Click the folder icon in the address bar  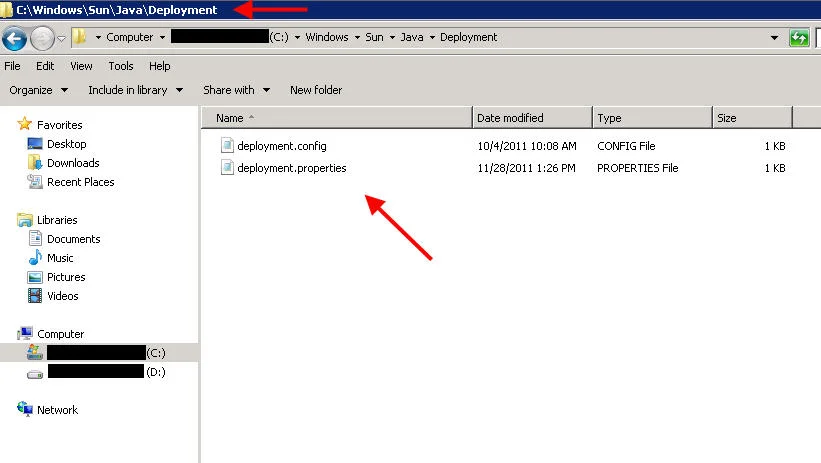point(79,37)
